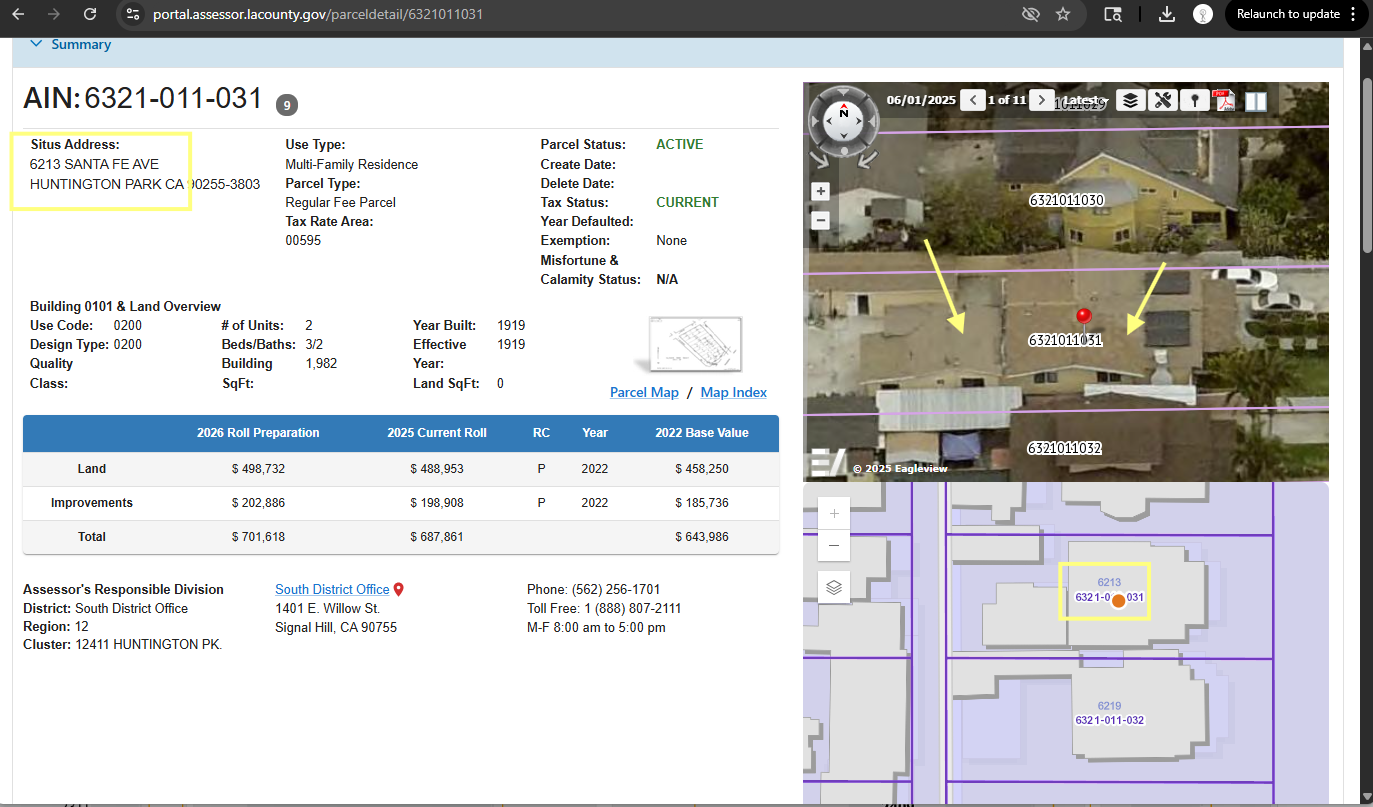Click the compass north indicator
Screen dimensions: 1373x807
[844, 112]
